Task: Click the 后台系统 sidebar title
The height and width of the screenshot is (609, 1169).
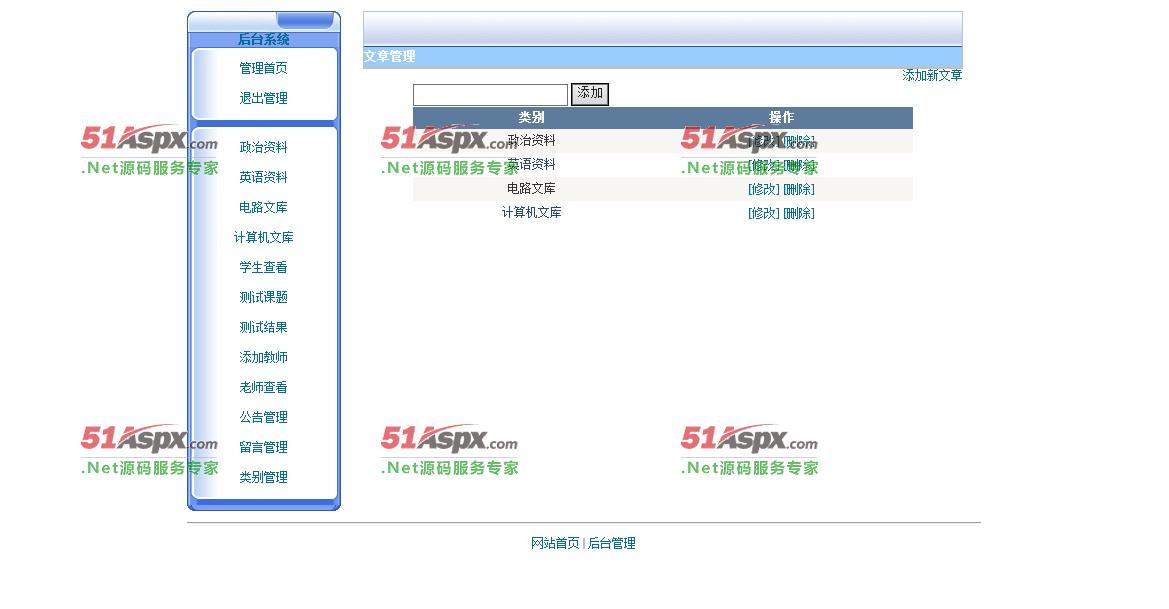Action: (263, 40)
